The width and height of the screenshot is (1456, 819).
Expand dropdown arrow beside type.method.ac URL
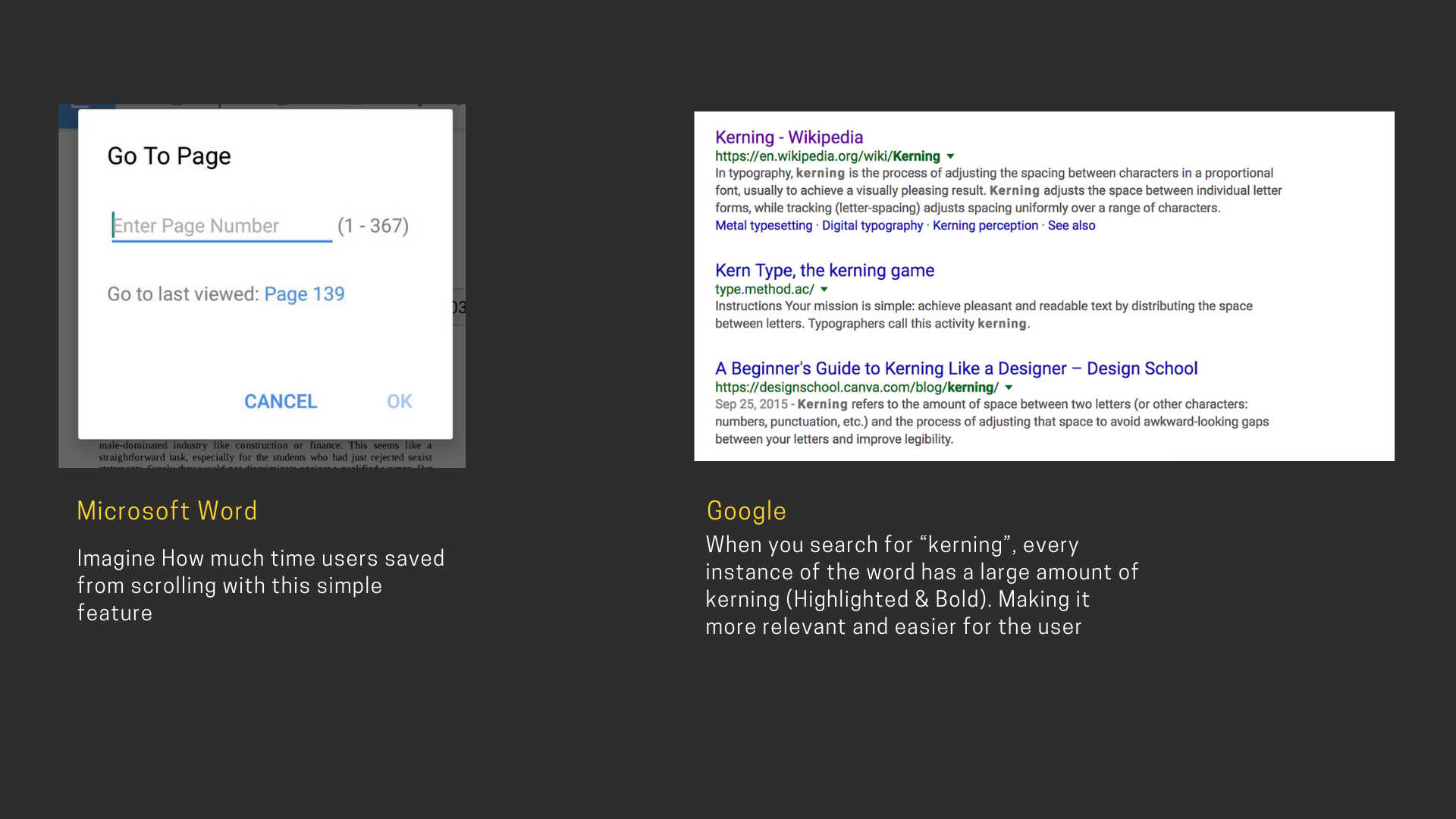(824, 290)
